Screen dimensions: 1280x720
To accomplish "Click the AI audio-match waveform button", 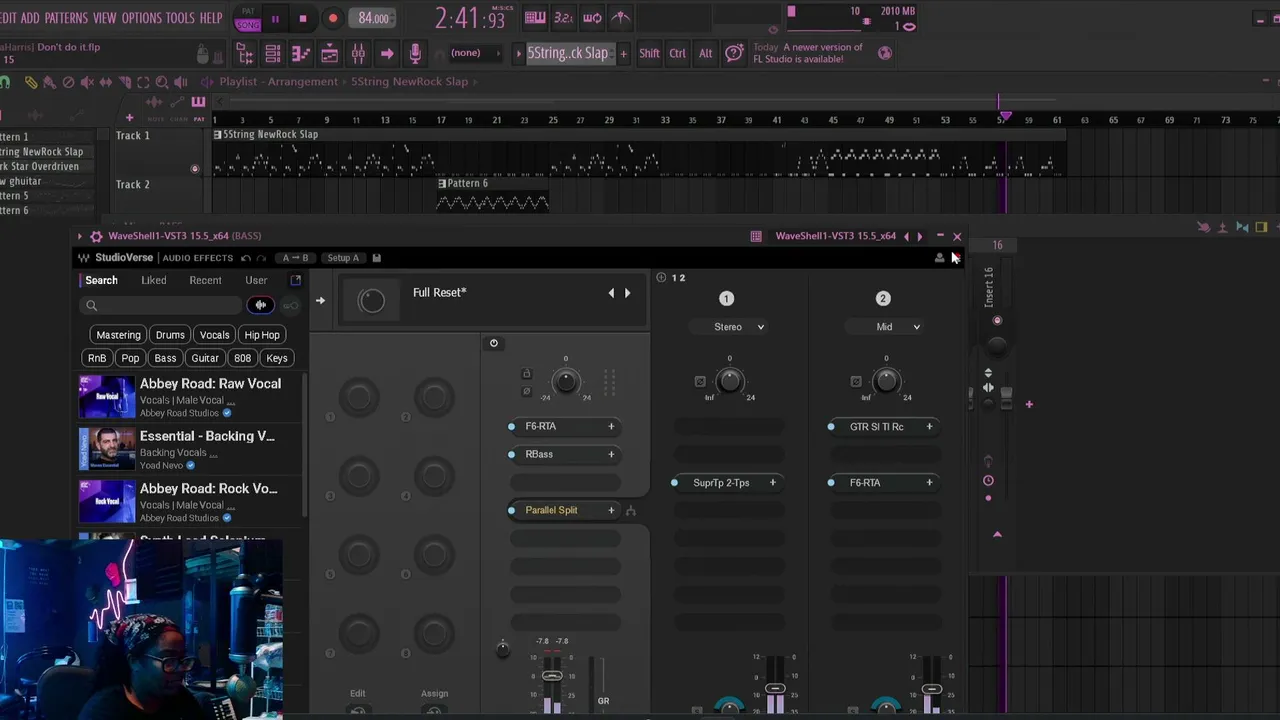I will click(x=261, y=305).
